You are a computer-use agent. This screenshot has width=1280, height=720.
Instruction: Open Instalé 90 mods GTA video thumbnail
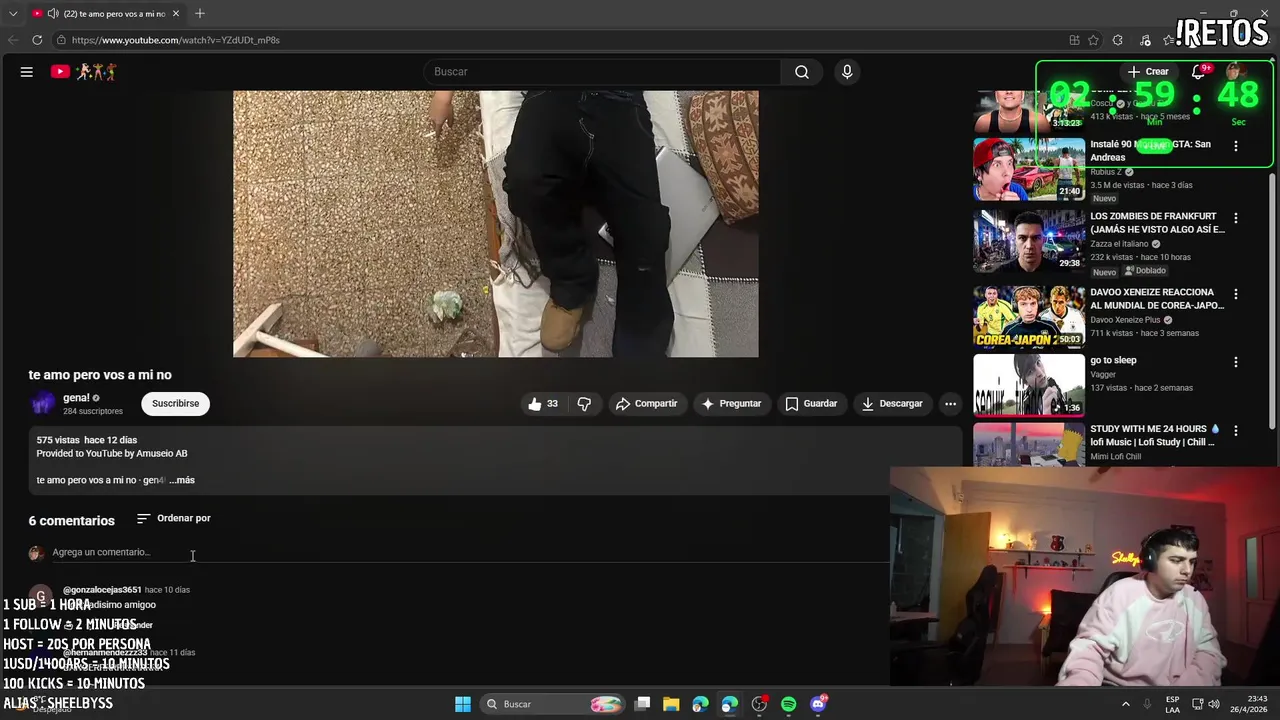click(x=1029, y=168)
